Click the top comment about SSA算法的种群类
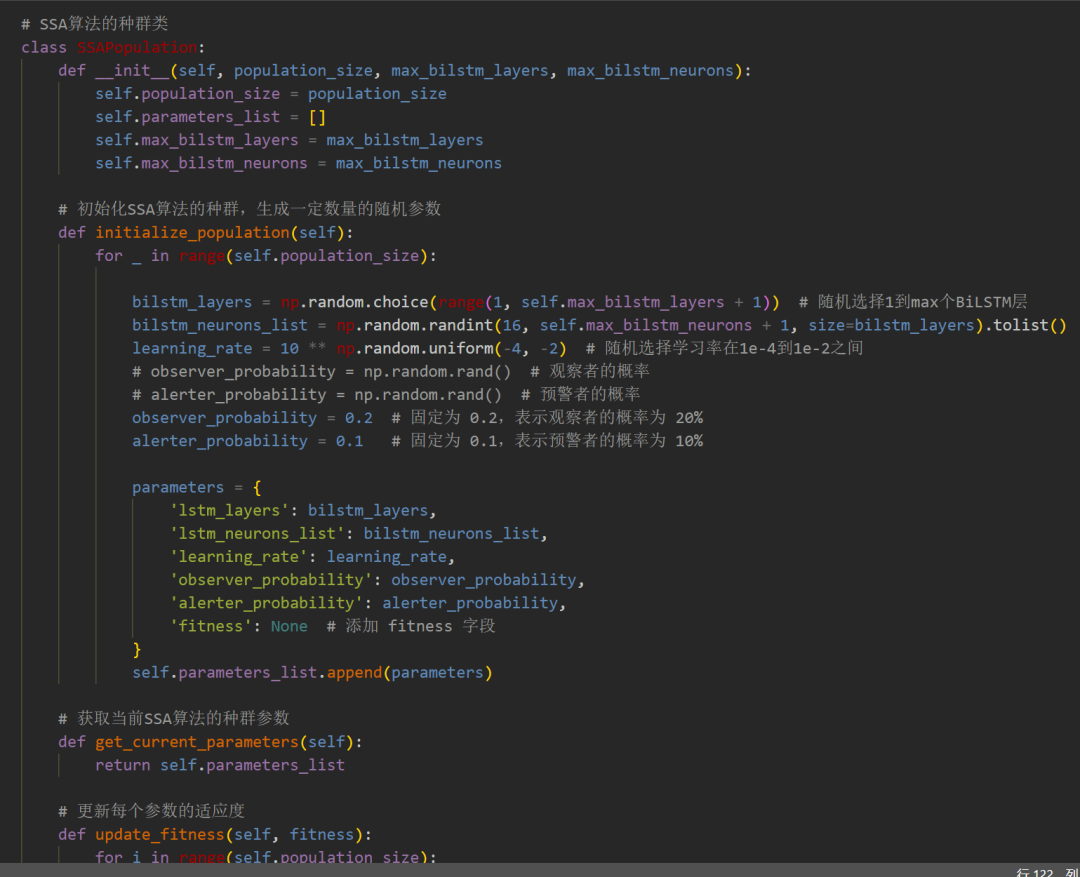Image resolution: width=1080 pixels, height=877 pixels. [x=101, y=24]
